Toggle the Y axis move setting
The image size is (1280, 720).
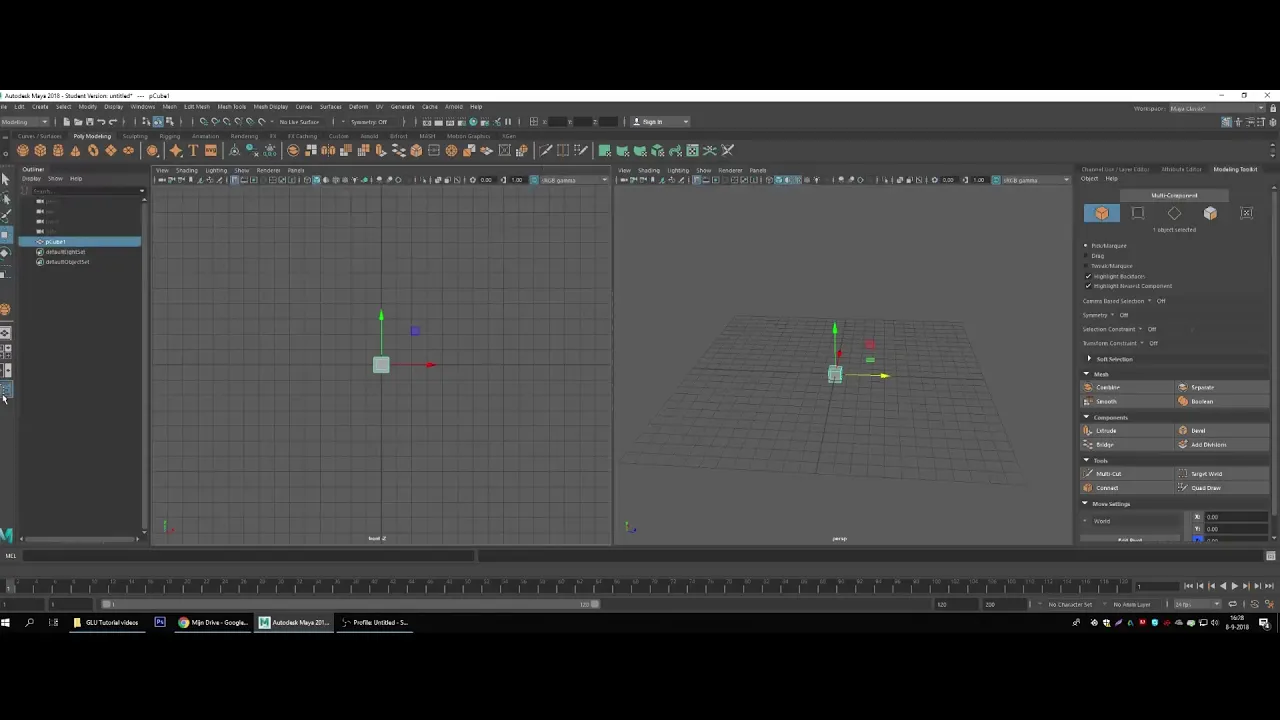pyautogui.click(x=1198, y=529)
